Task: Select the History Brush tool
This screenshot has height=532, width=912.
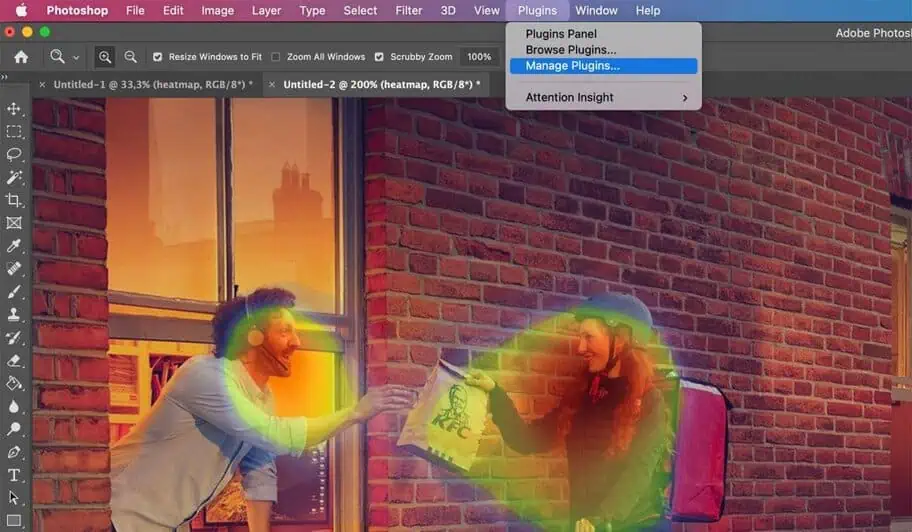Action: click(x=14, y=338)
